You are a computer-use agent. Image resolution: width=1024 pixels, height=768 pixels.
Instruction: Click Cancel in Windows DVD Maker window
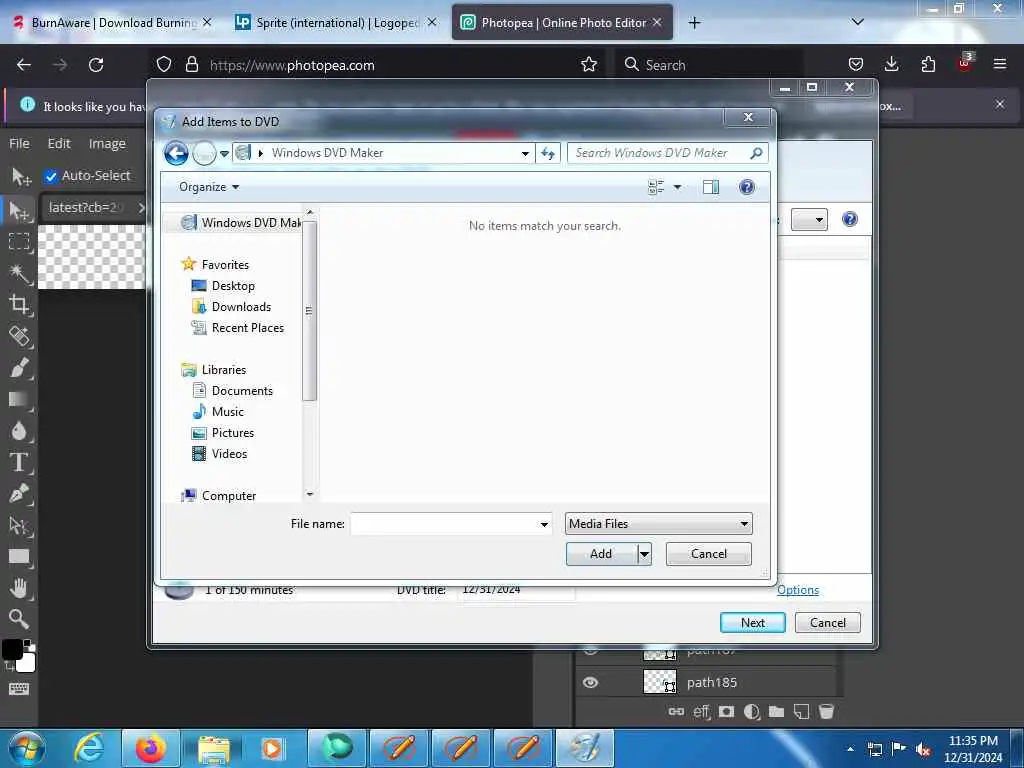click(827, 623)
